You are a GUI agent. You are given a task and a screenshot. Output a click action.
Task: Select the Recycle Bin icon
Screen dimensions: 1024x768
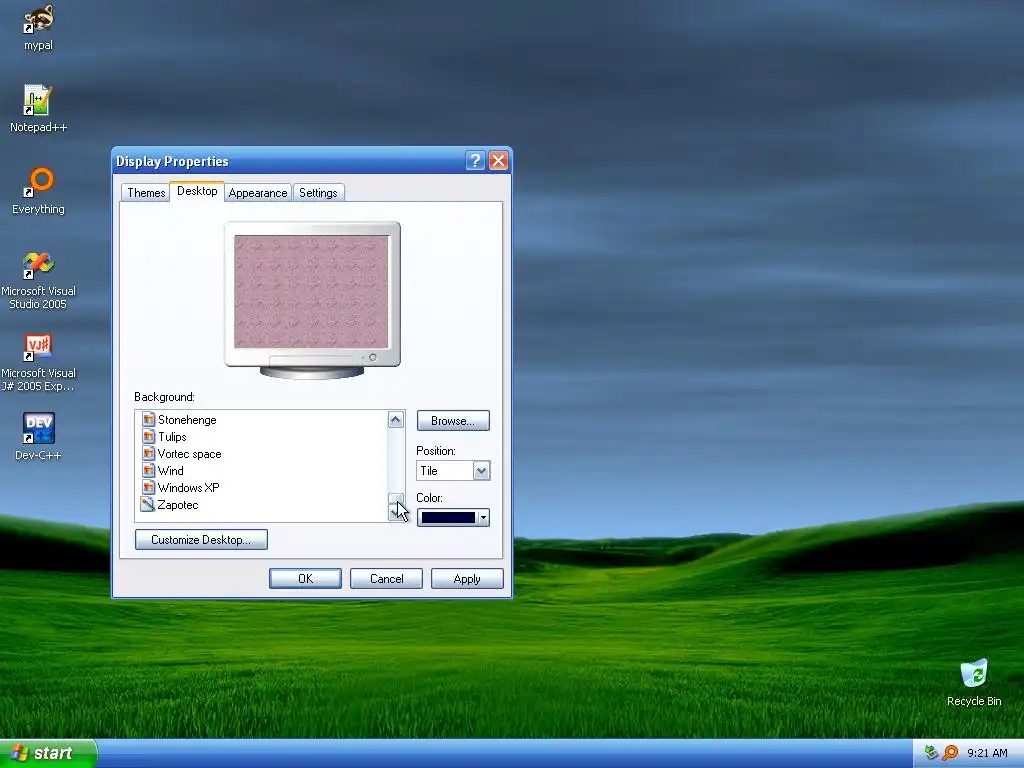974,673
